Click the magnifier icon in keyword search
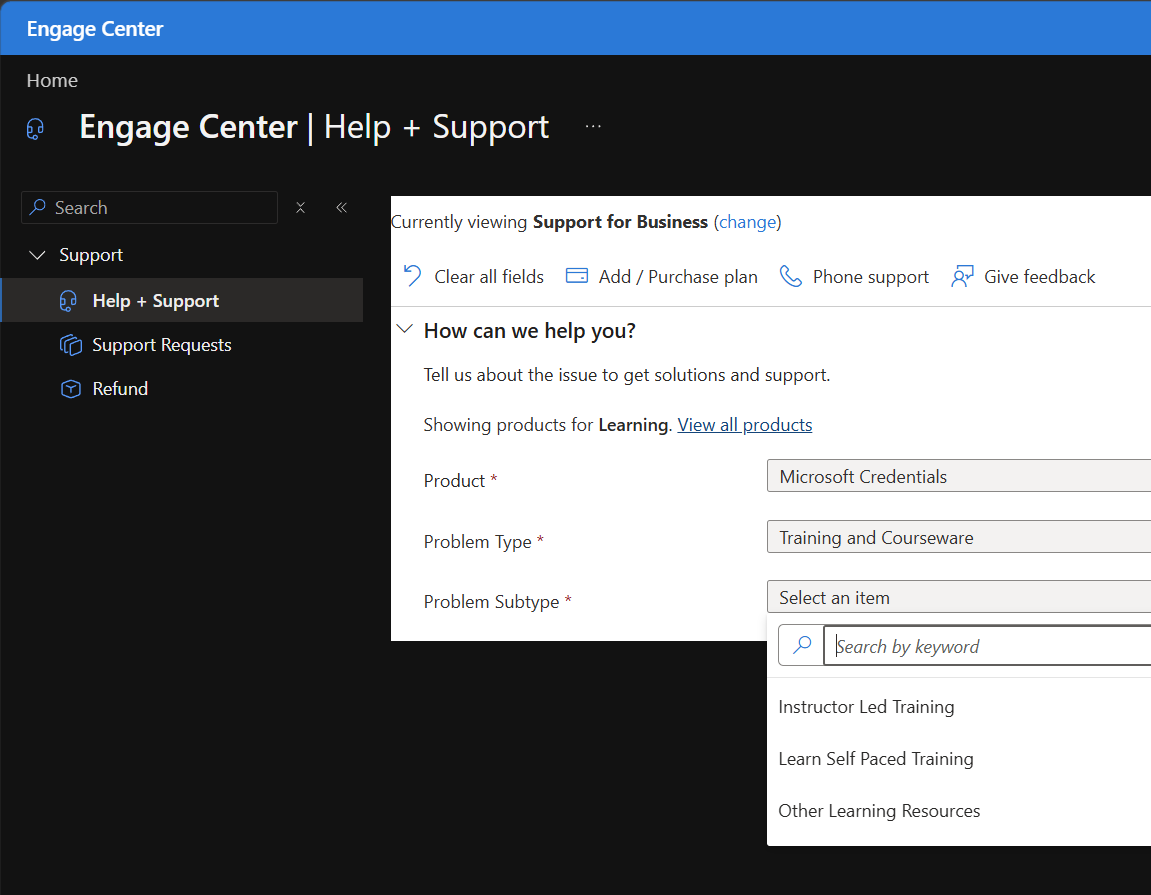1151x895 pixels. [x=802, y=645]
